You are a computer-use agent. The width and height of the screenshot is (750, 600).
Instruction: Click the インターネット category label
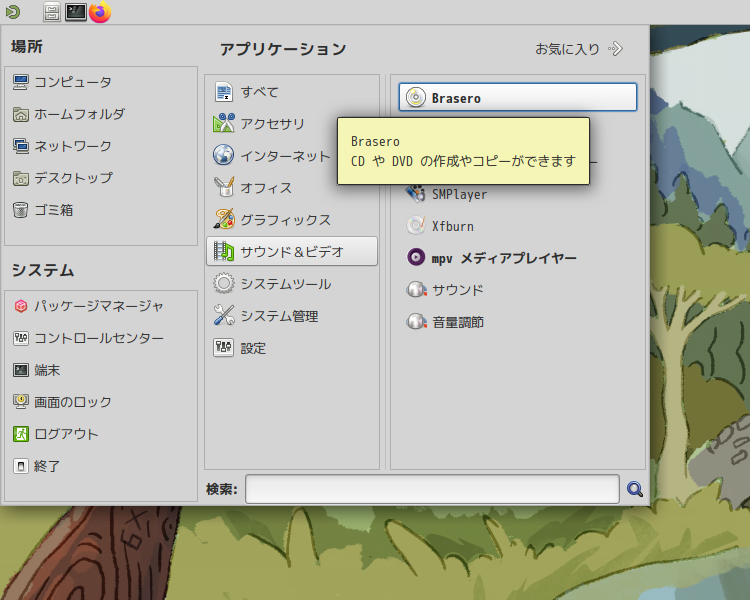[x=285, y=156]
